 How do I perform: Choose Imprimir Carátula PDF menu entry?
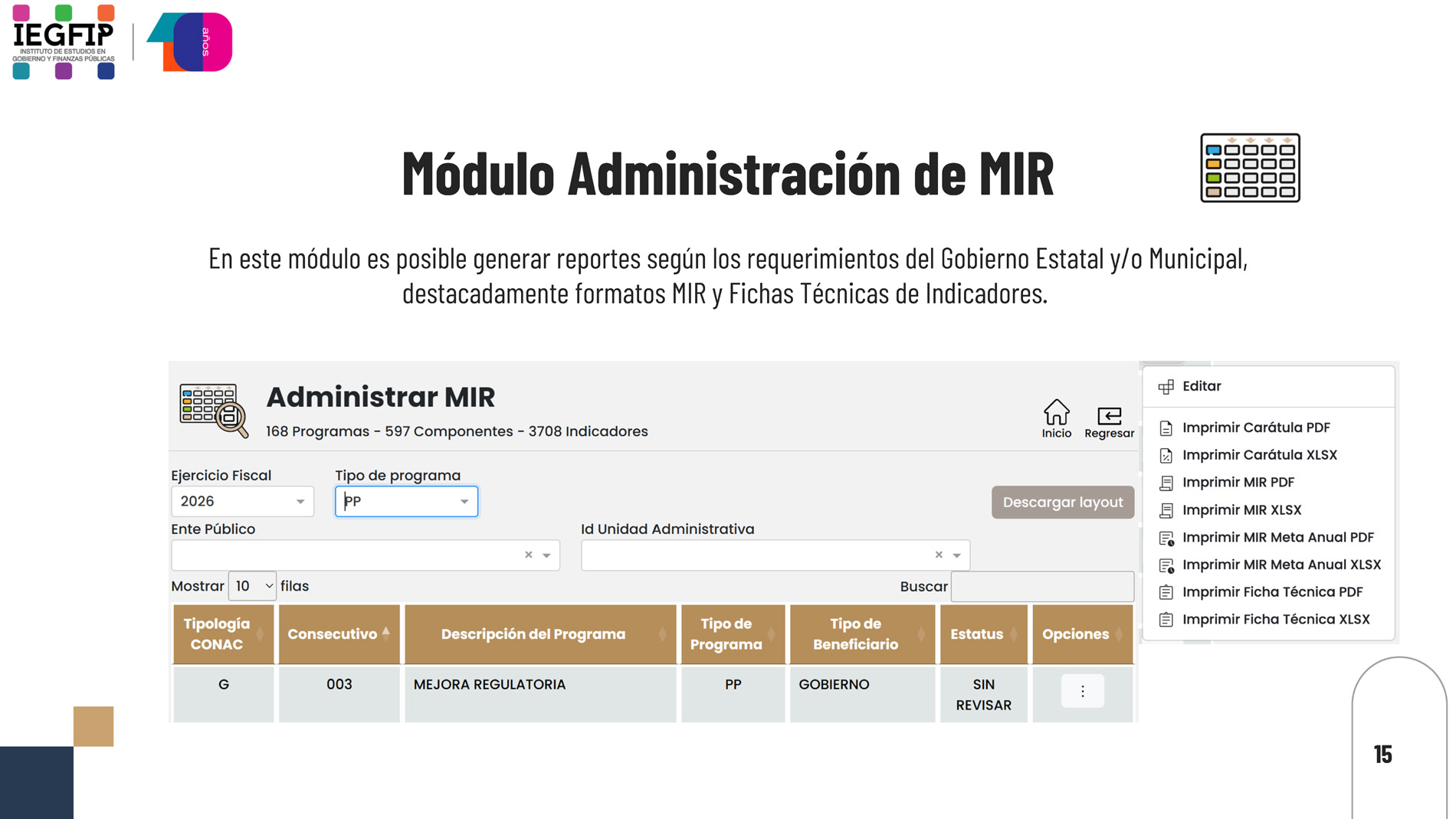tap(1268, 428)
